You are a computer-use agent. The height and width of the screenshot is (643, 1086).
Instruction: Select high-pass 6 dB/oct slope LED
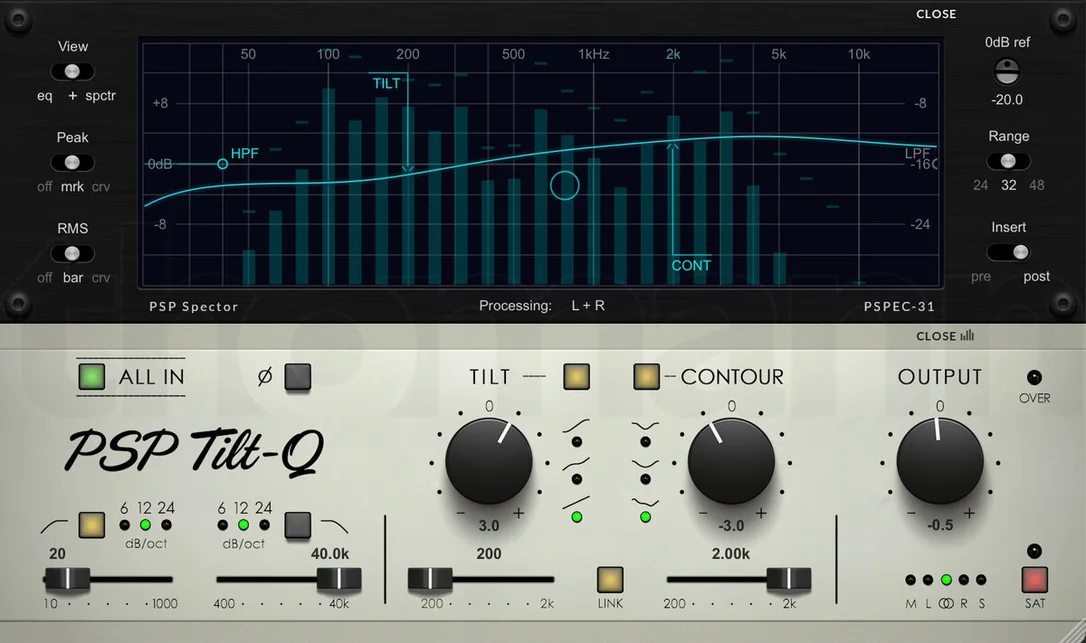(x=125, y=525)
